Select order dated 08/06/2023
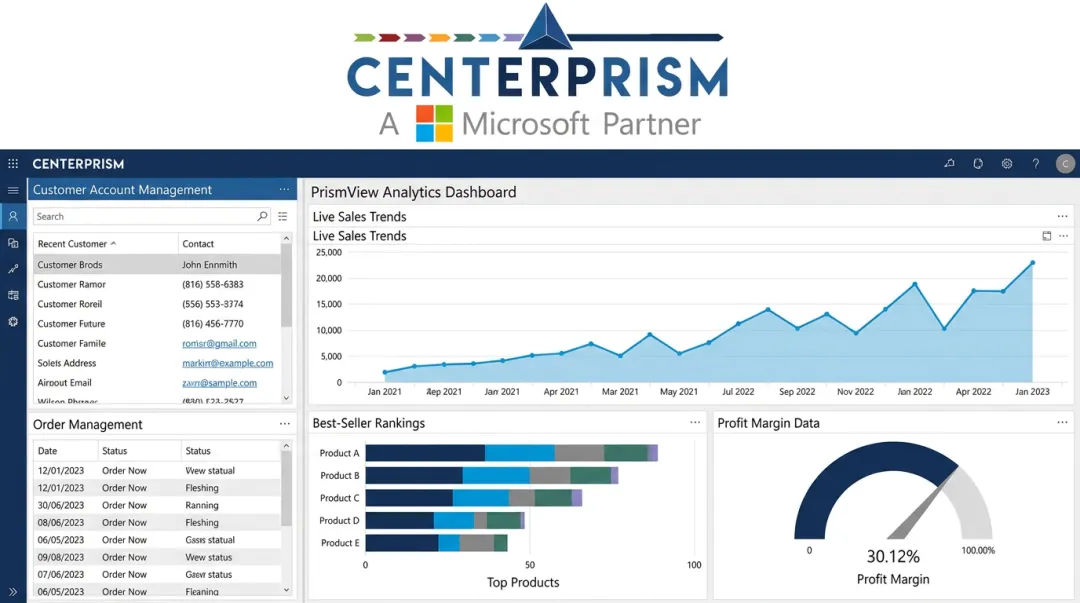Image resolution: width=1080 pixels, height=603 pixels. tap(157, 522)
